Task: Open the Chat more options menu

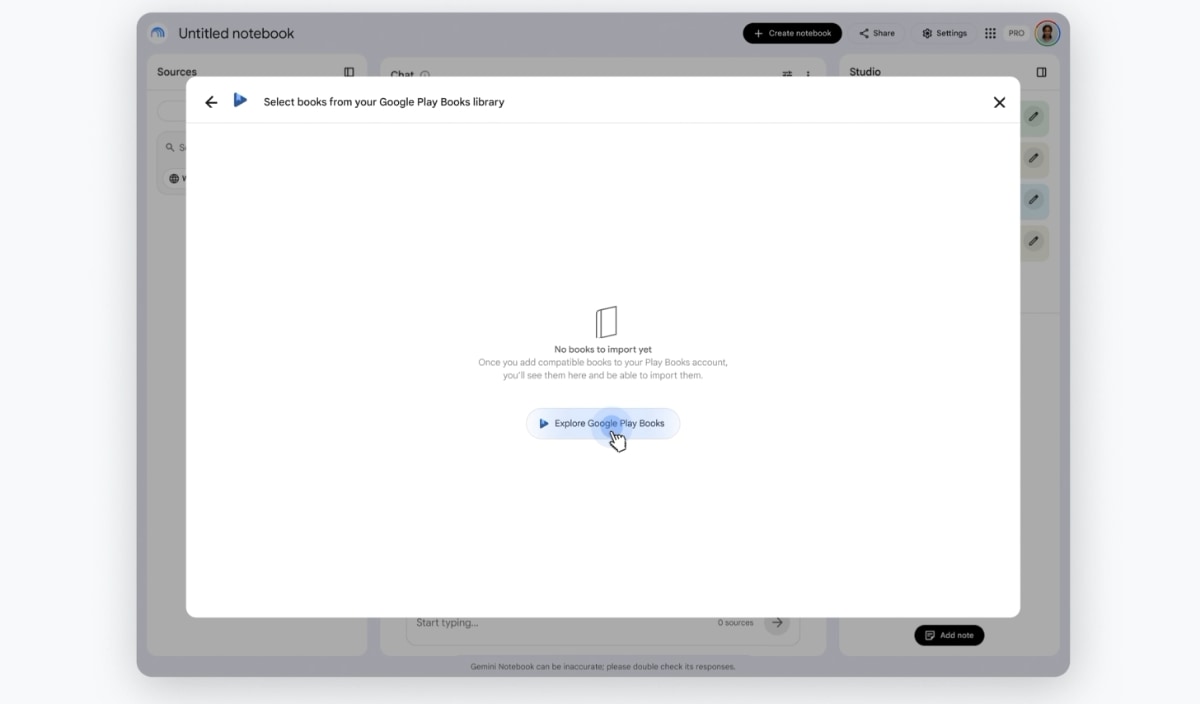Action: [x=808, y=74]
